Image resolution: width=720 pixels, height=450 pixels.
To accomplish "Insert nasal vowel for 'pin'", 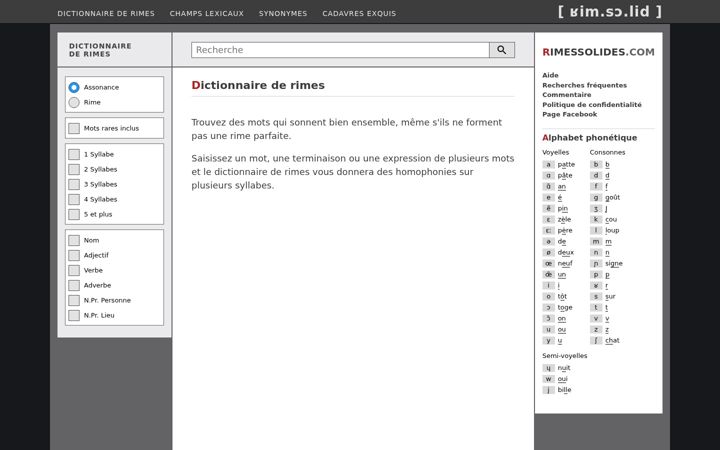I will [548, 208].
